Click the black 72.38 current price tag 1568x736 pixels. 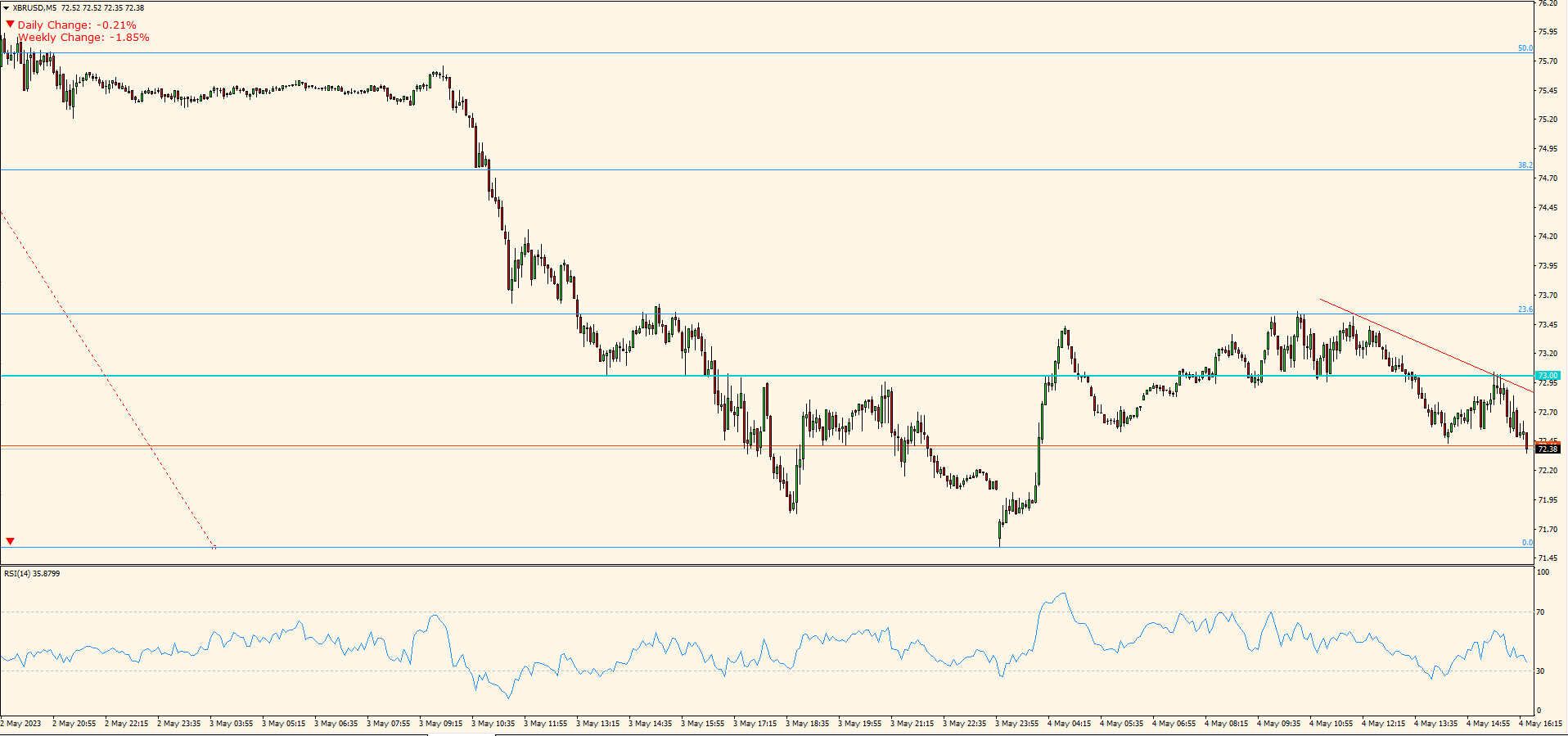(1548, 449)
